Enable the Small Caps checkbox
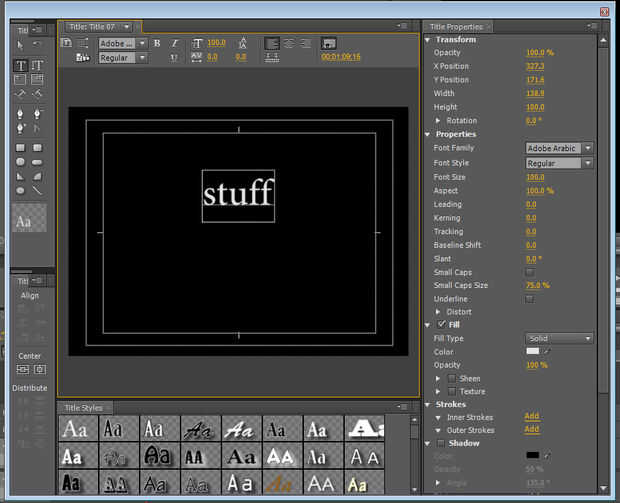 [530, 272]
